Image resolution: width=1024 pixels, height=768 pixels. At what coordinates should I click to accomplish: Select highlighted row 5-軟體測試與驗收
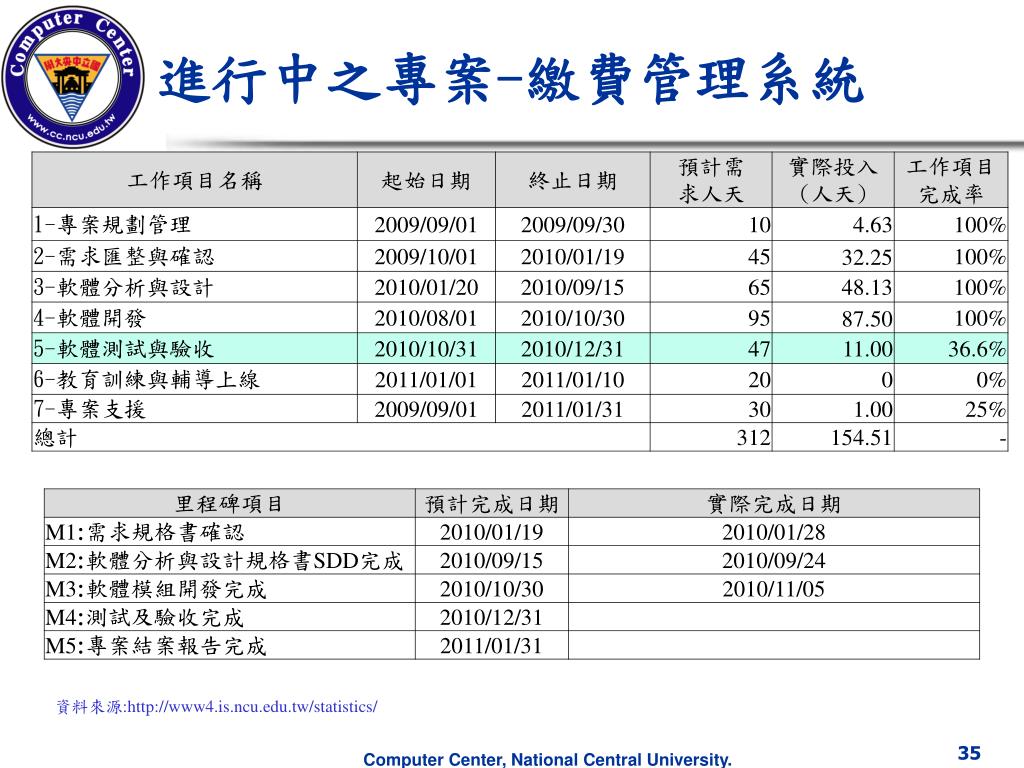(520, 349)
